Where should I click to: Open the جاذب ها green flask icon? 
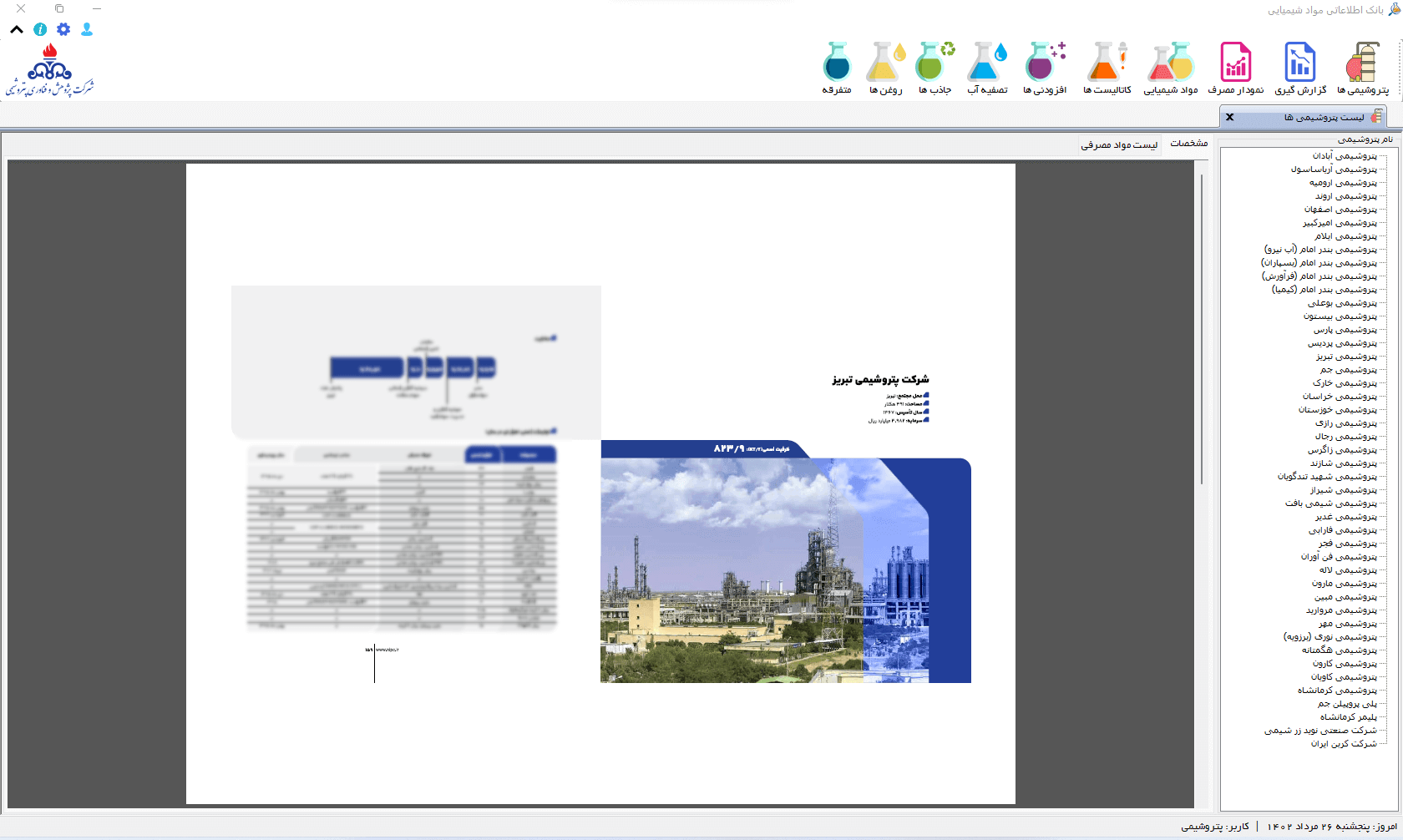935,68
